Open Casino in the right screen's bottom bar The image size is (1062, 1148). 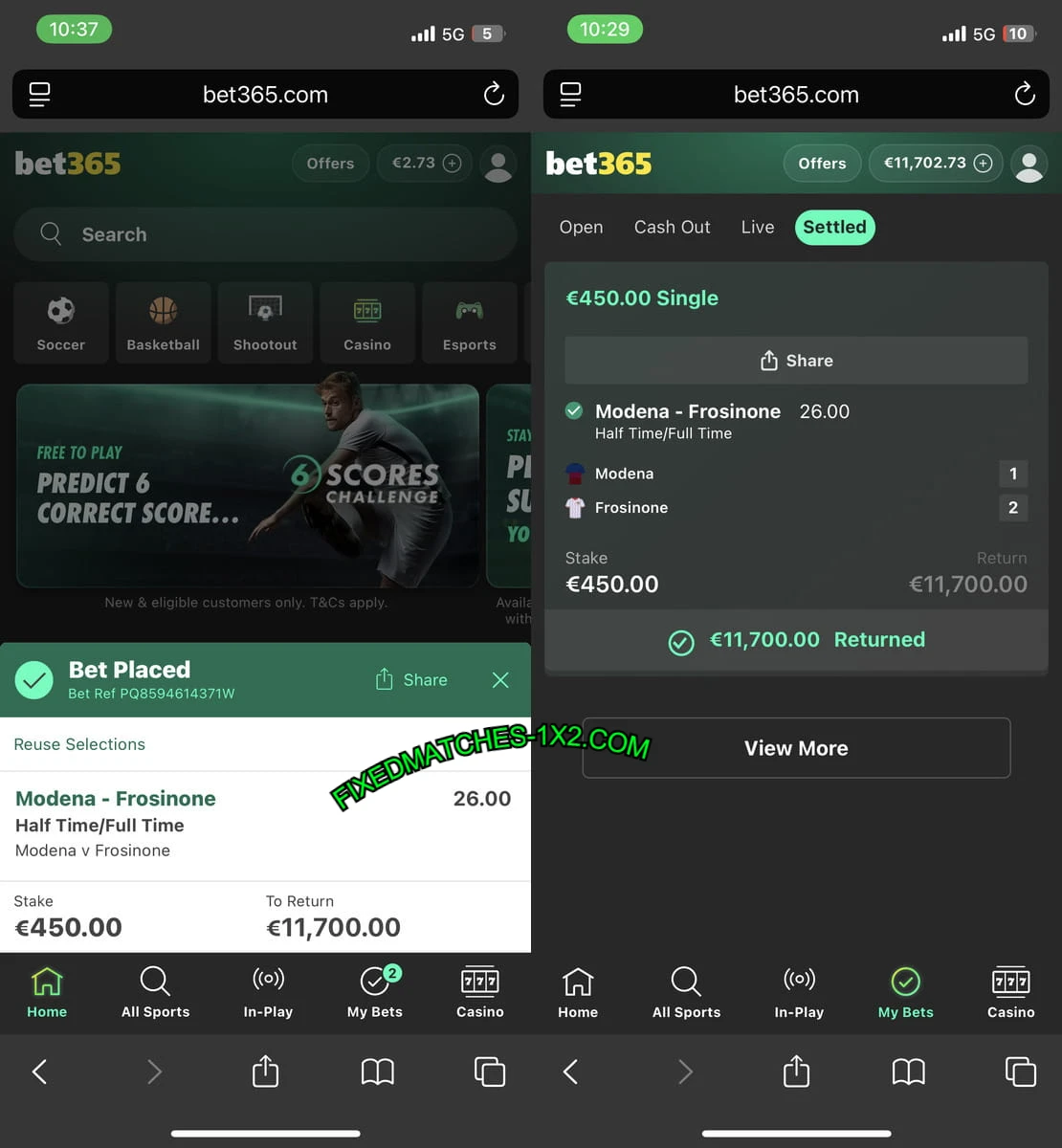point(1010,993)
